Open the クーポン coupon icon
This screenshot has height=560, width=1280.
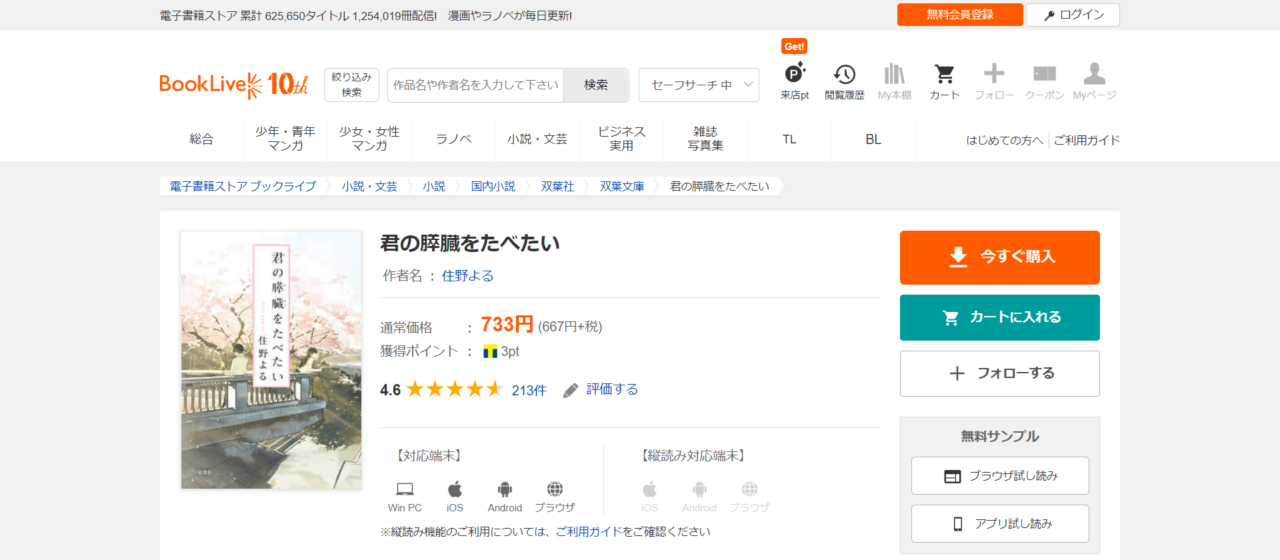pos(1044,75)
